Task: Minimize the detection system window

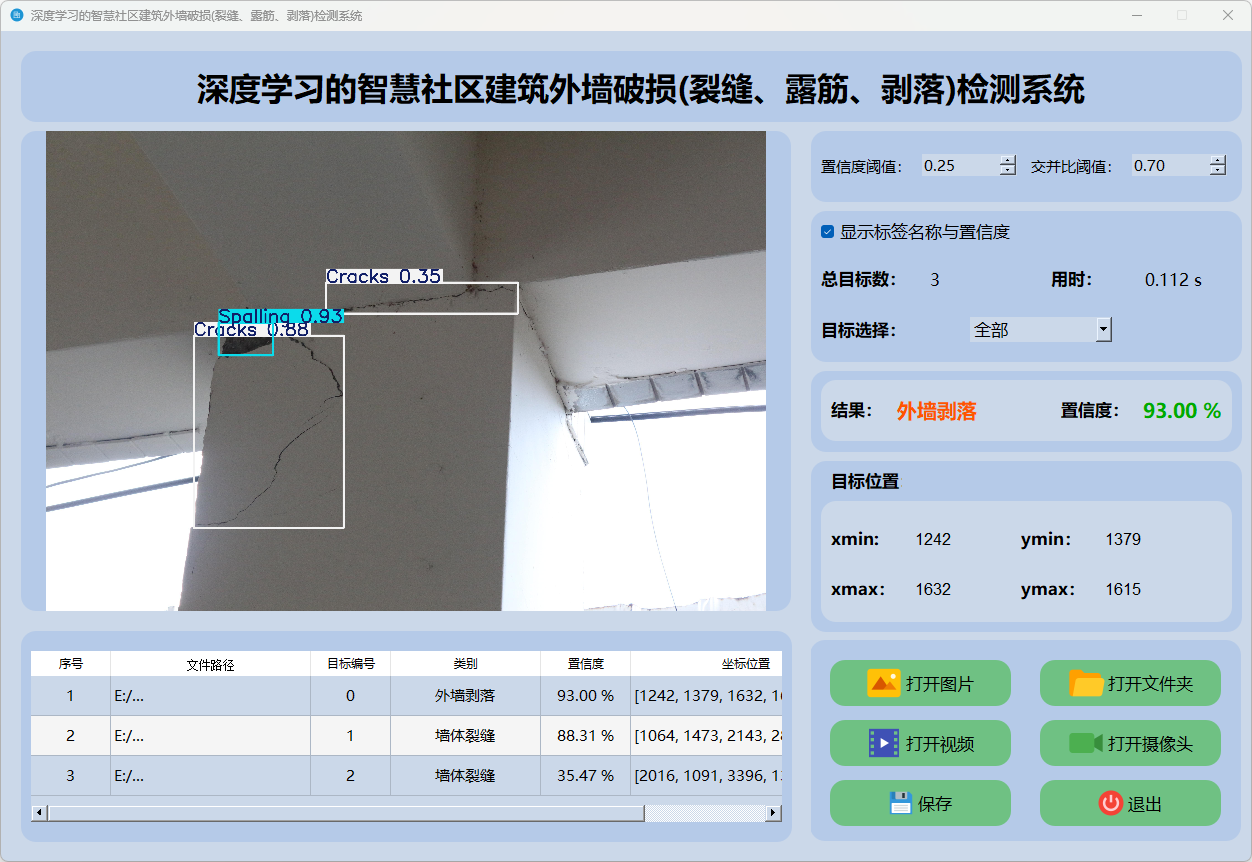Action: [1136, 15]
